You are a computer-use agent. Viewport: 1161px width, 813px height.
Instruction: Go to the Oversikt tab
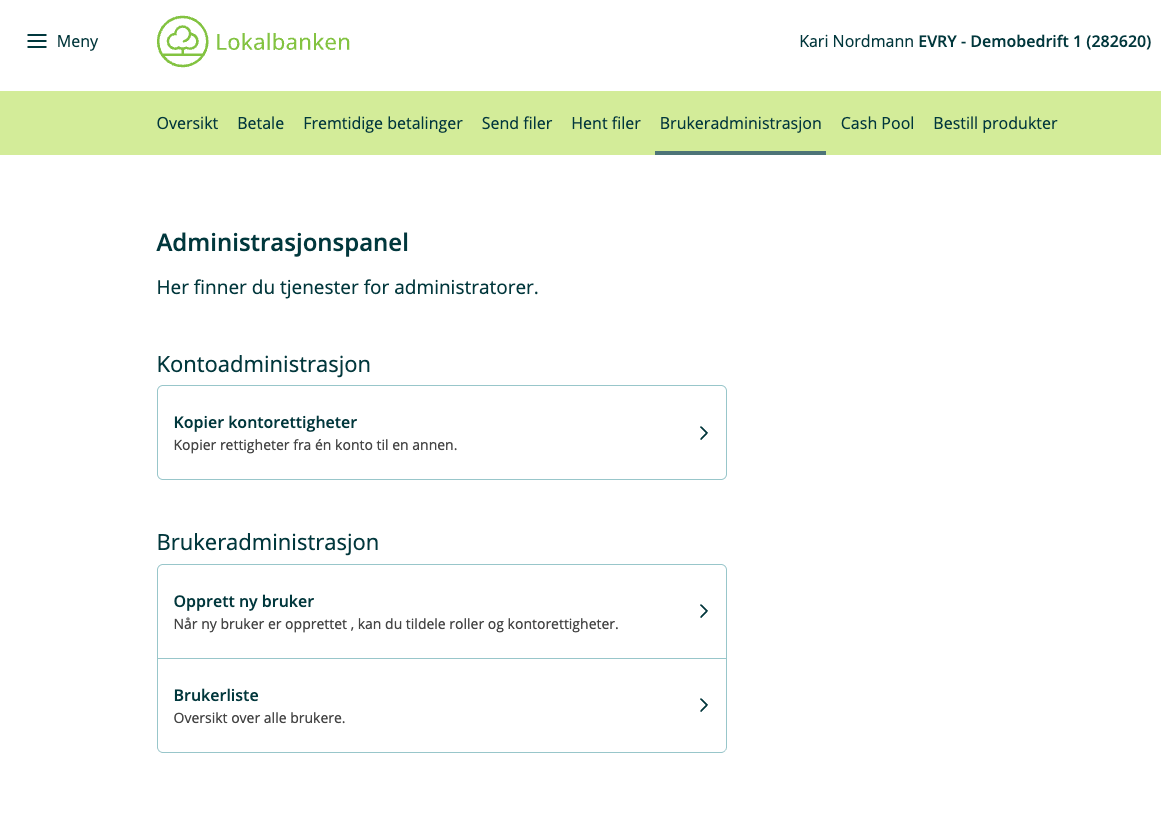(187, 123)
